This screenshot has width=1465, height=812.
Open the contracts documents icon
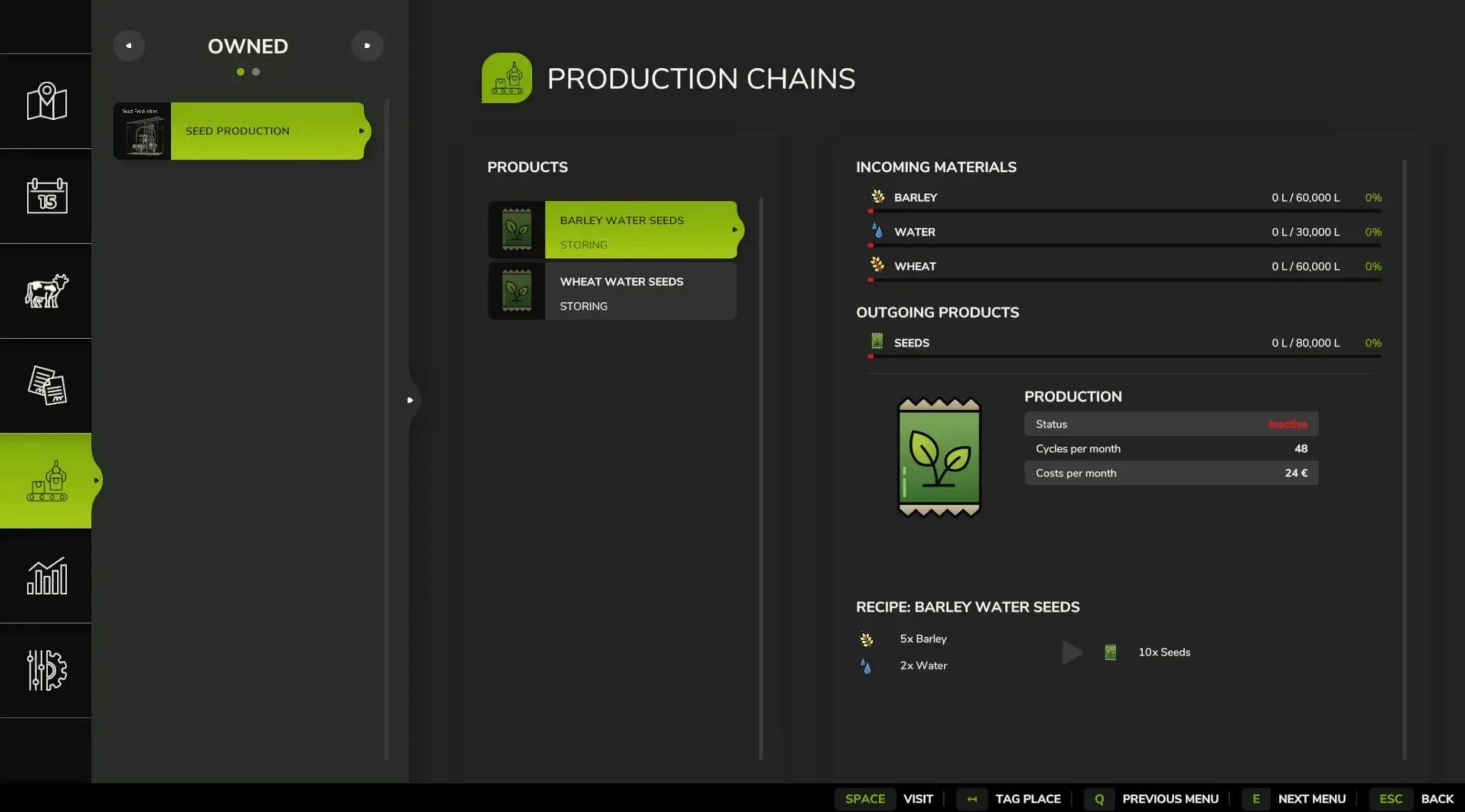[x=47, y=386]
